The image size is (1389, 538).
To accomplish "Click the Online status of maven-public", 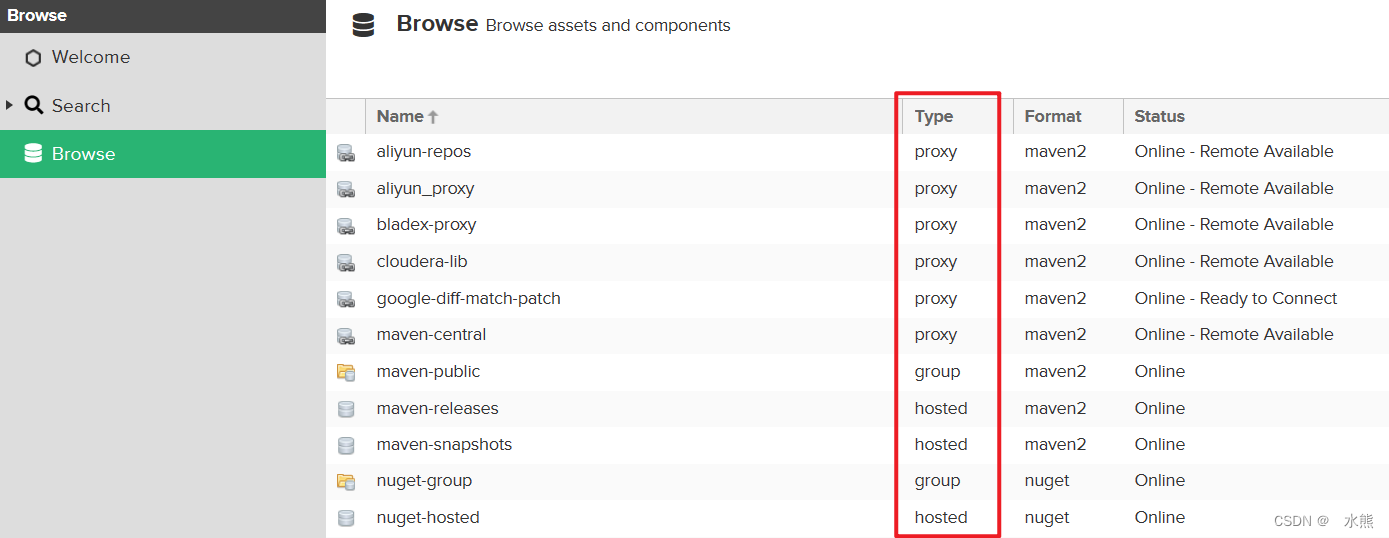I will point(1160,372).
